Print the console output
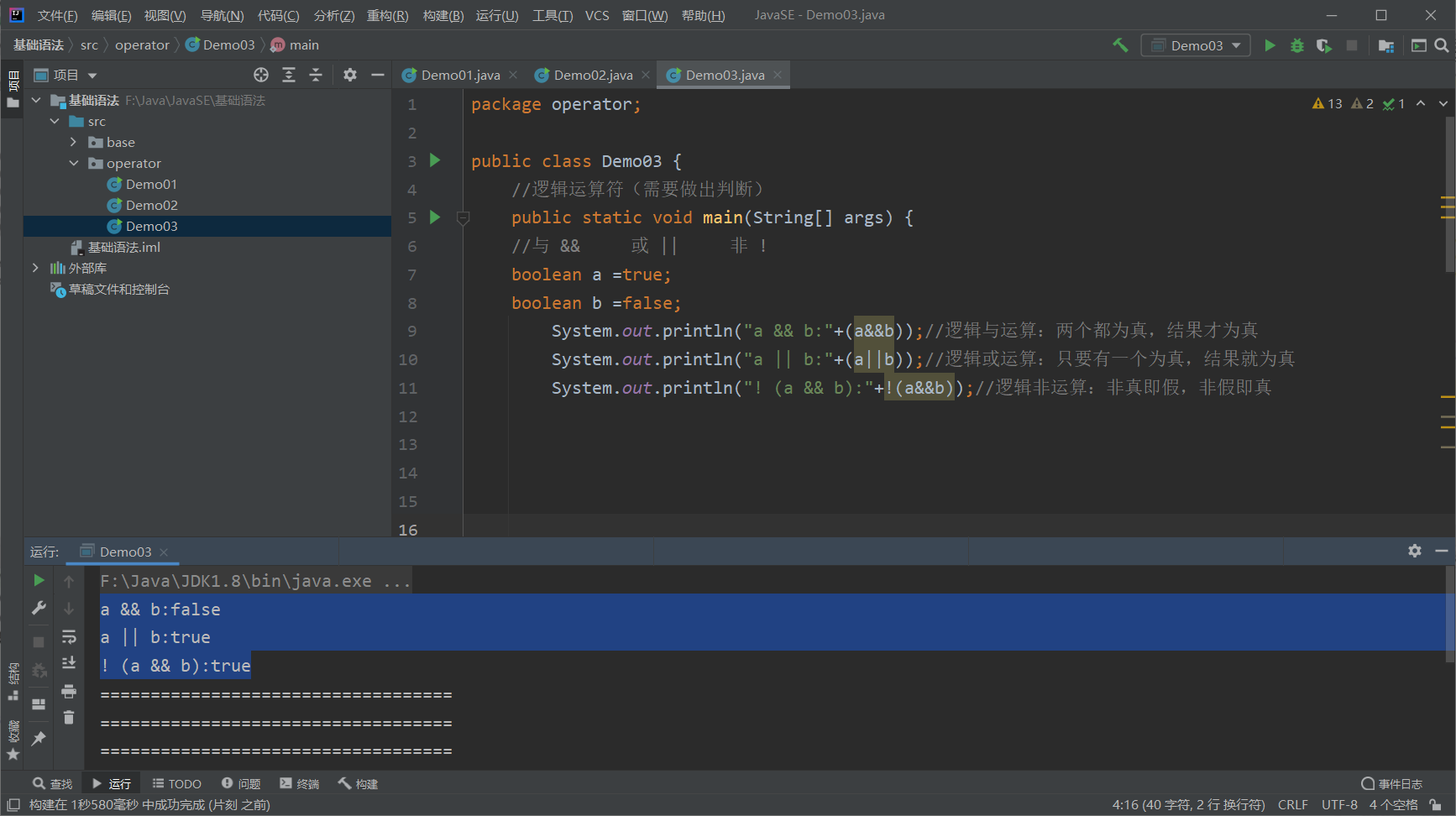Image resolution: width=1456 pixels, height=816 pixels. (69, 691)
